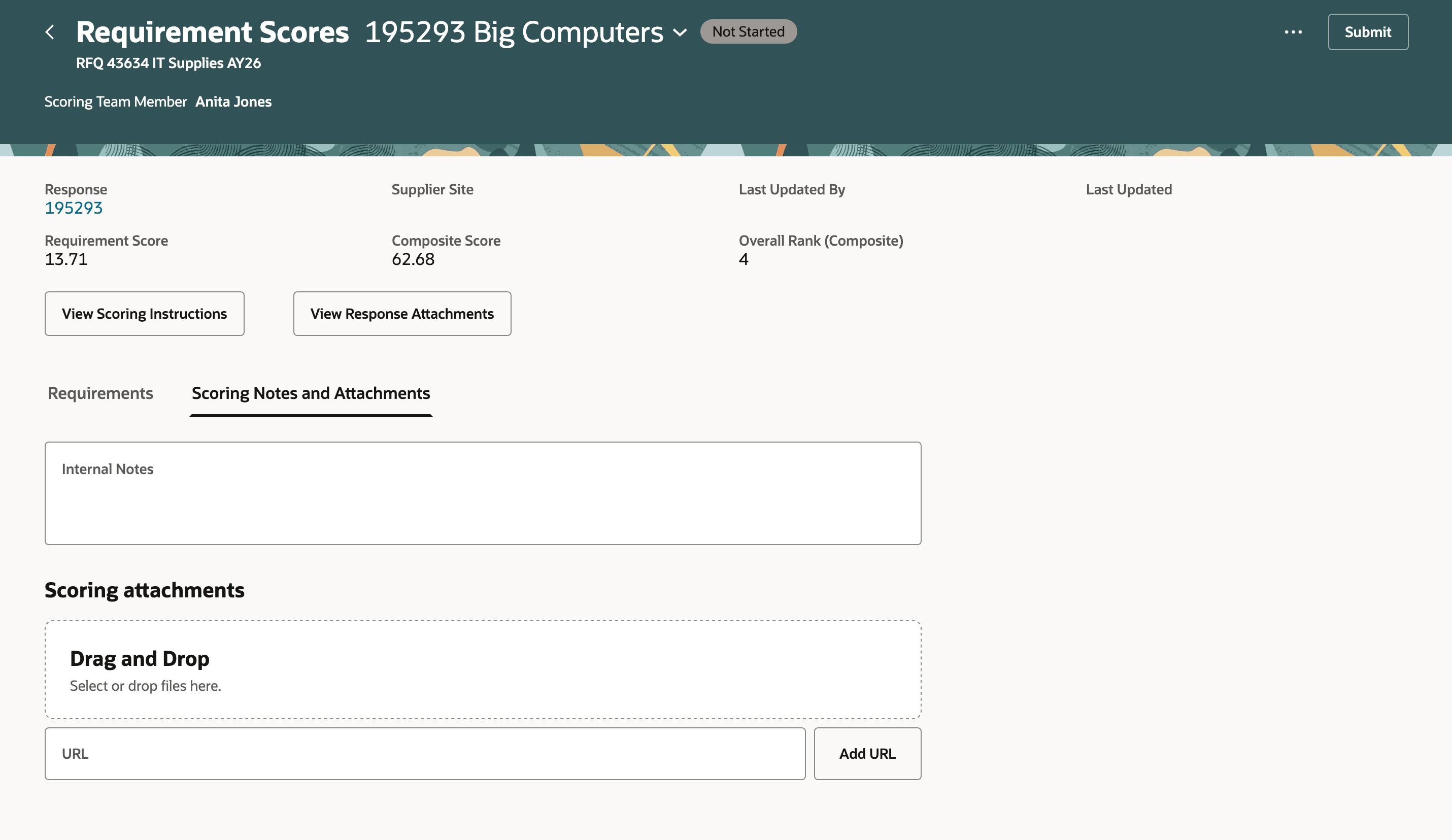Click the Not Started status badge
Screen dimensions: 1452x840
(x=748, y=31)
